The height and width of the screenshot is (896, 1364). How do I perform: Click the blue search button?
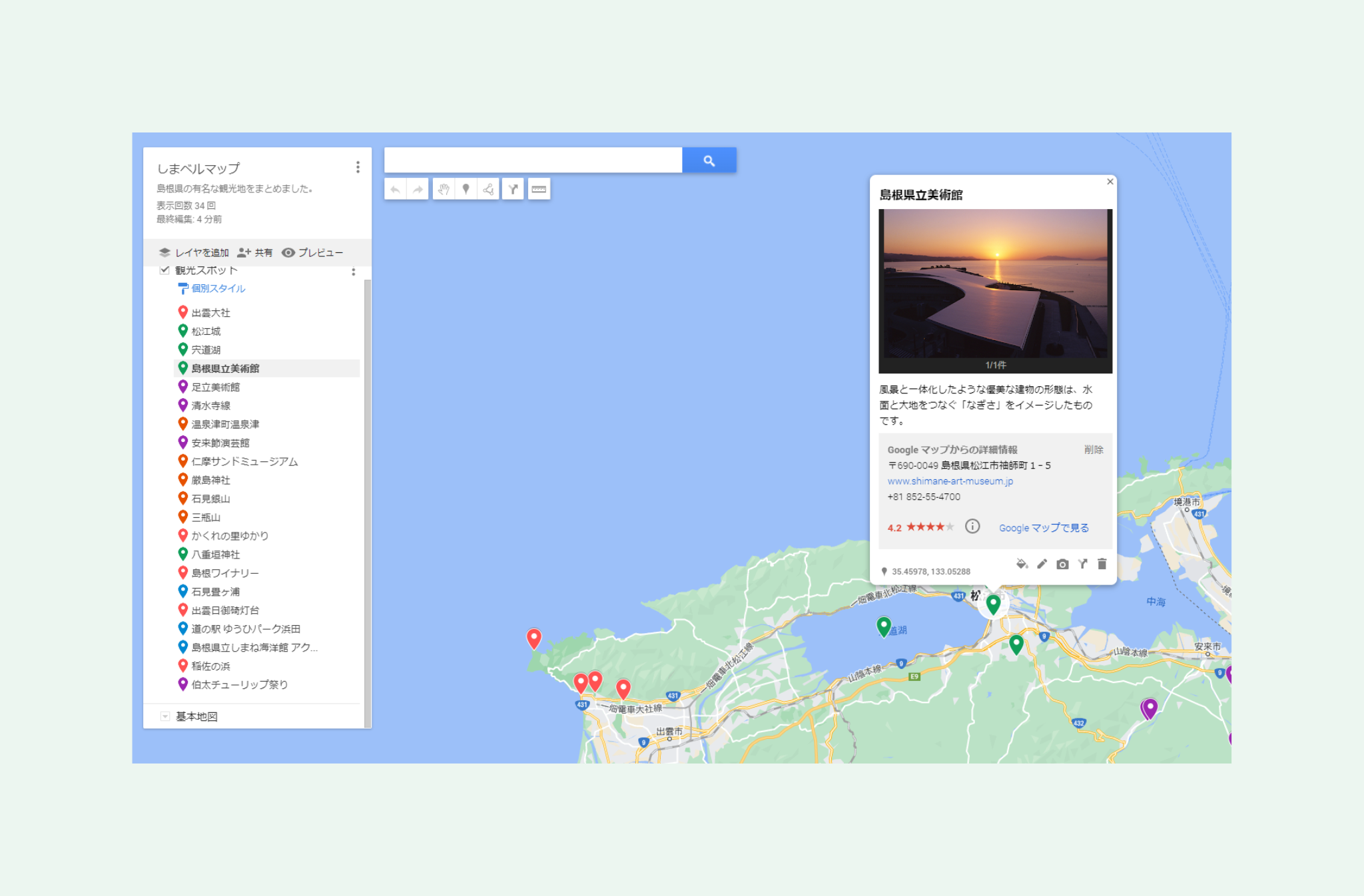[x=709, y=160]
